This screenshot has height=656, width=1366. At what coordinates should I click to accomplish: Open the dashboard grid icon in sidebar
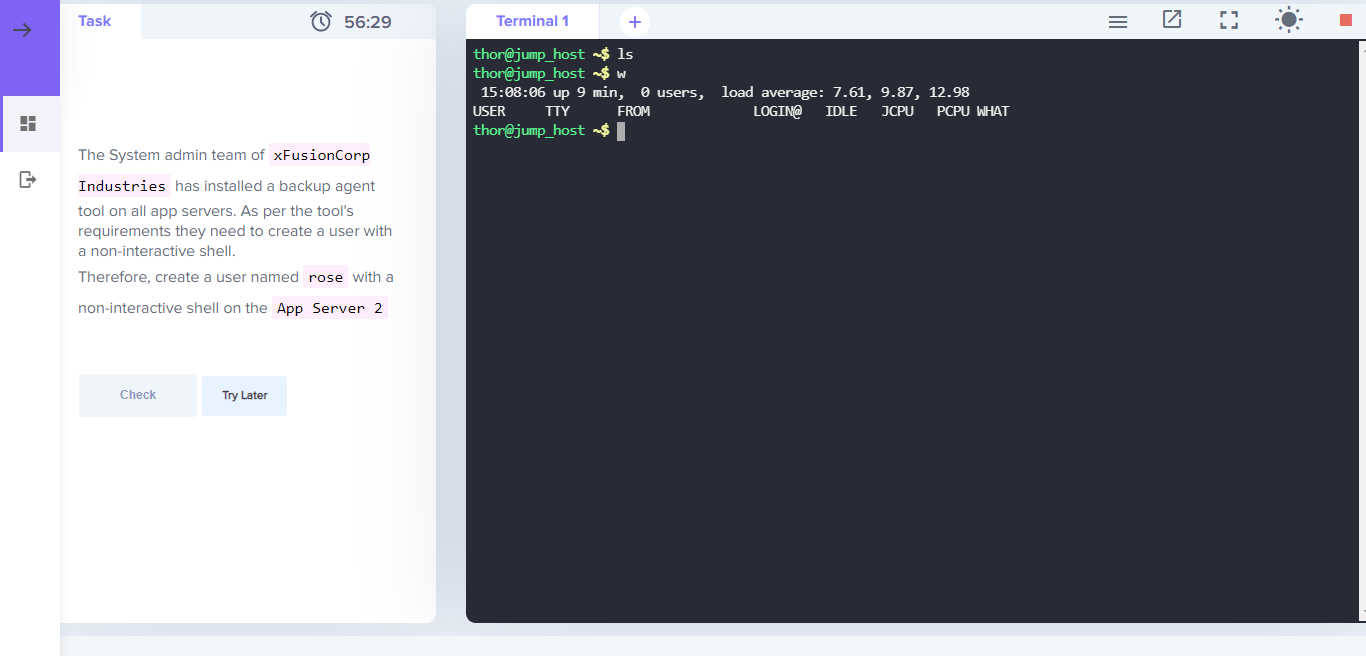point(28,124)
